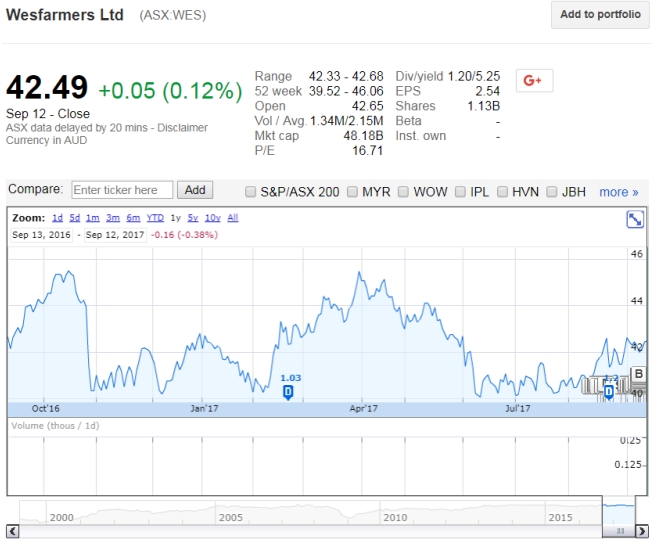Check the IPL comparison box
The image size is (652, 543).
pyautogui.click(x=460, y=192)
